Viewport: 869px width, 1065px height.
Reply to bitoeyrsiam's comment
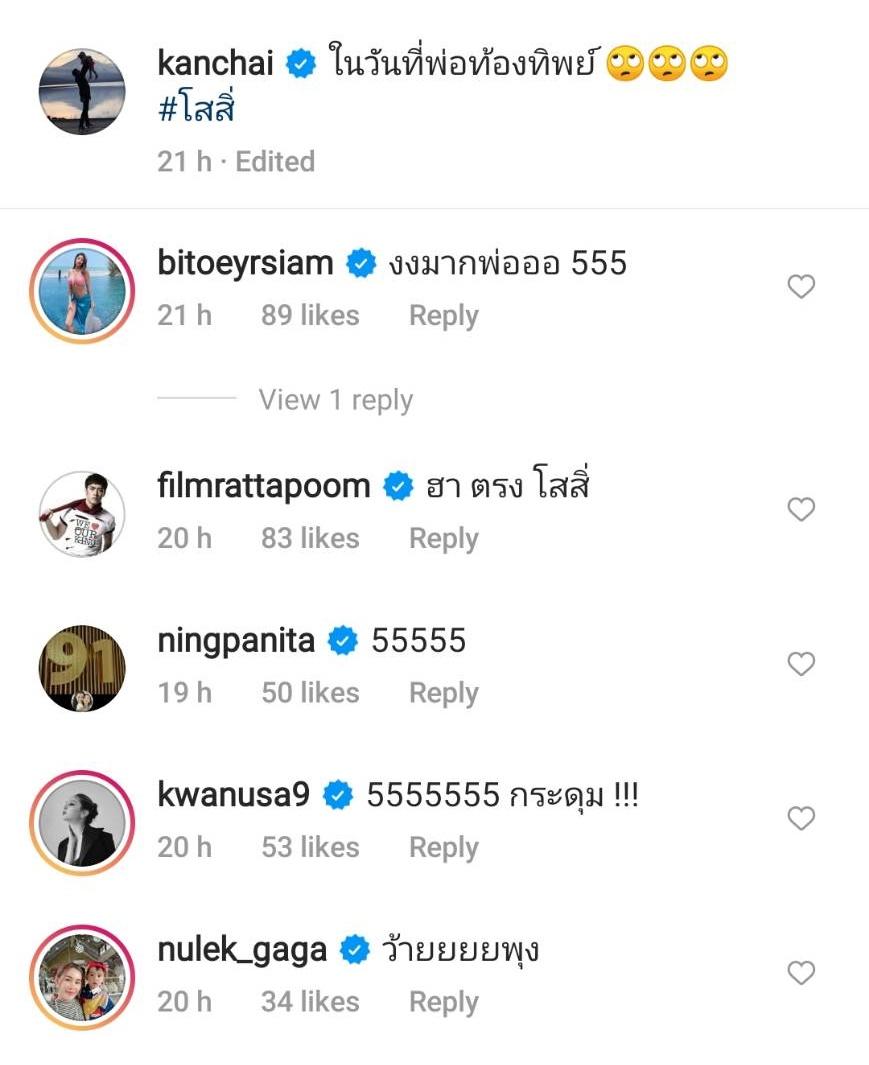click(443, 316)
